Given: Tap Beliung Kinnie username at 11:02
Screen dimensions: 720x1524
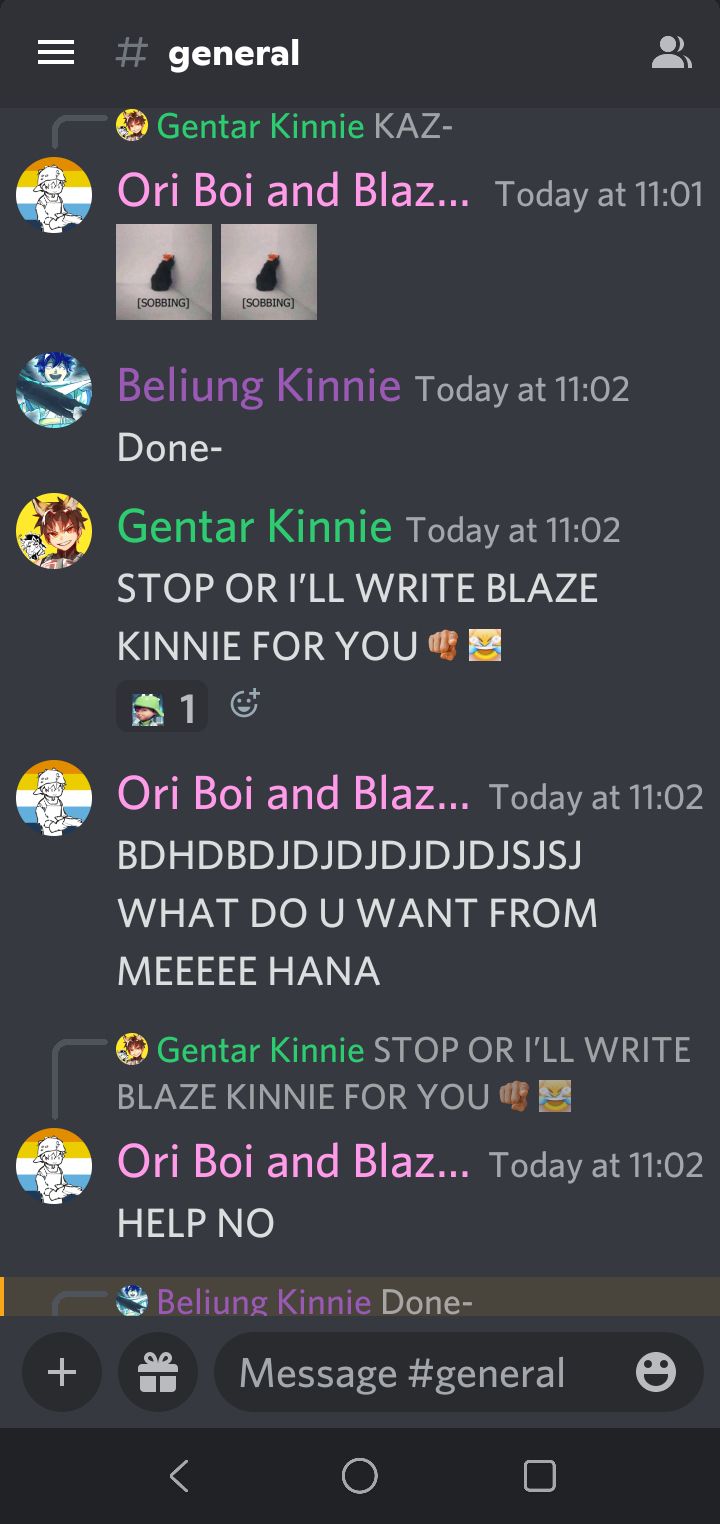Looking at the screenshot, I should 259,385.
